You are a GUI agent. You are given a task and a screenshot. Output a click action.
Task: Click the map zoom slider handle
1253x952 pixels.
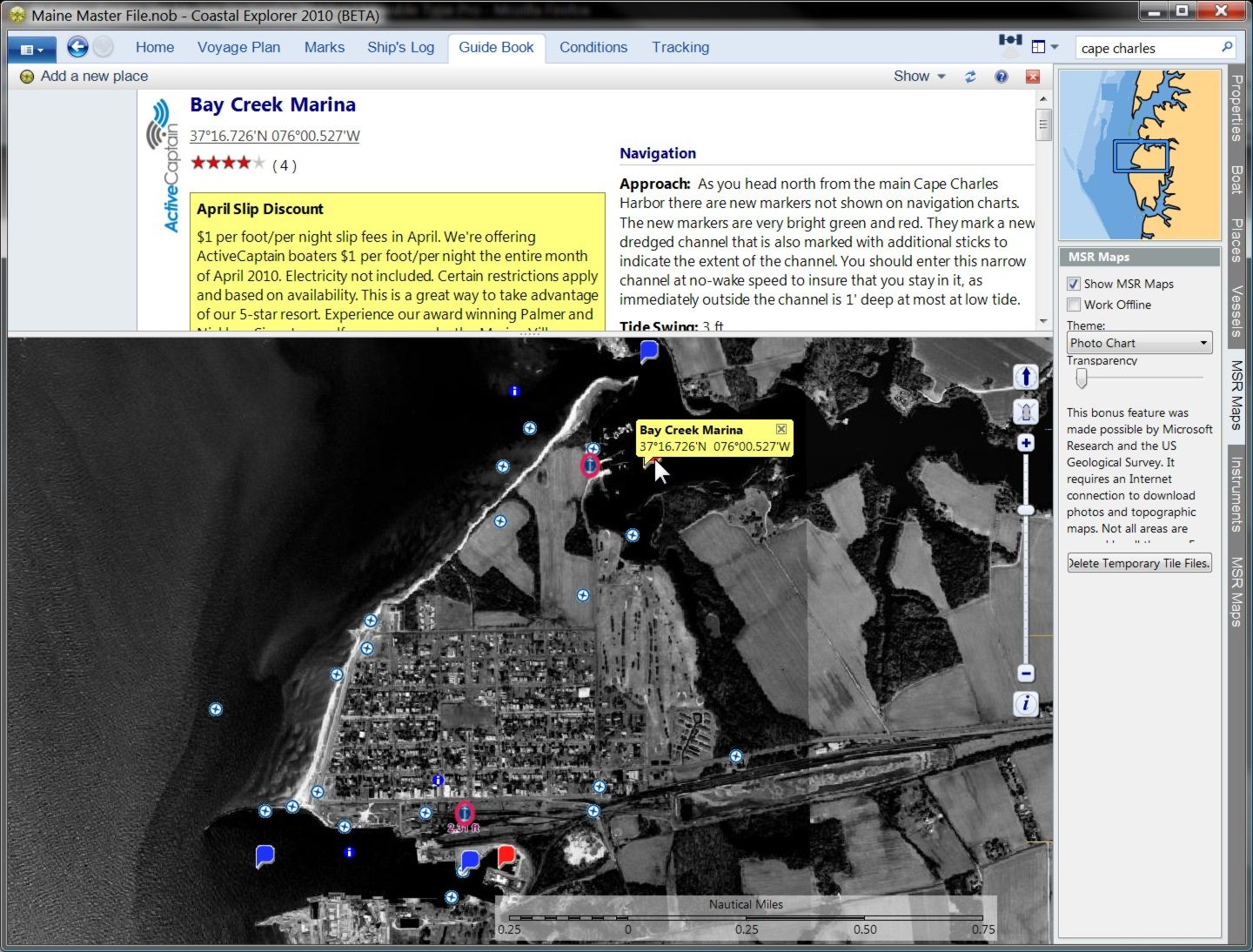coord(1026,510)
